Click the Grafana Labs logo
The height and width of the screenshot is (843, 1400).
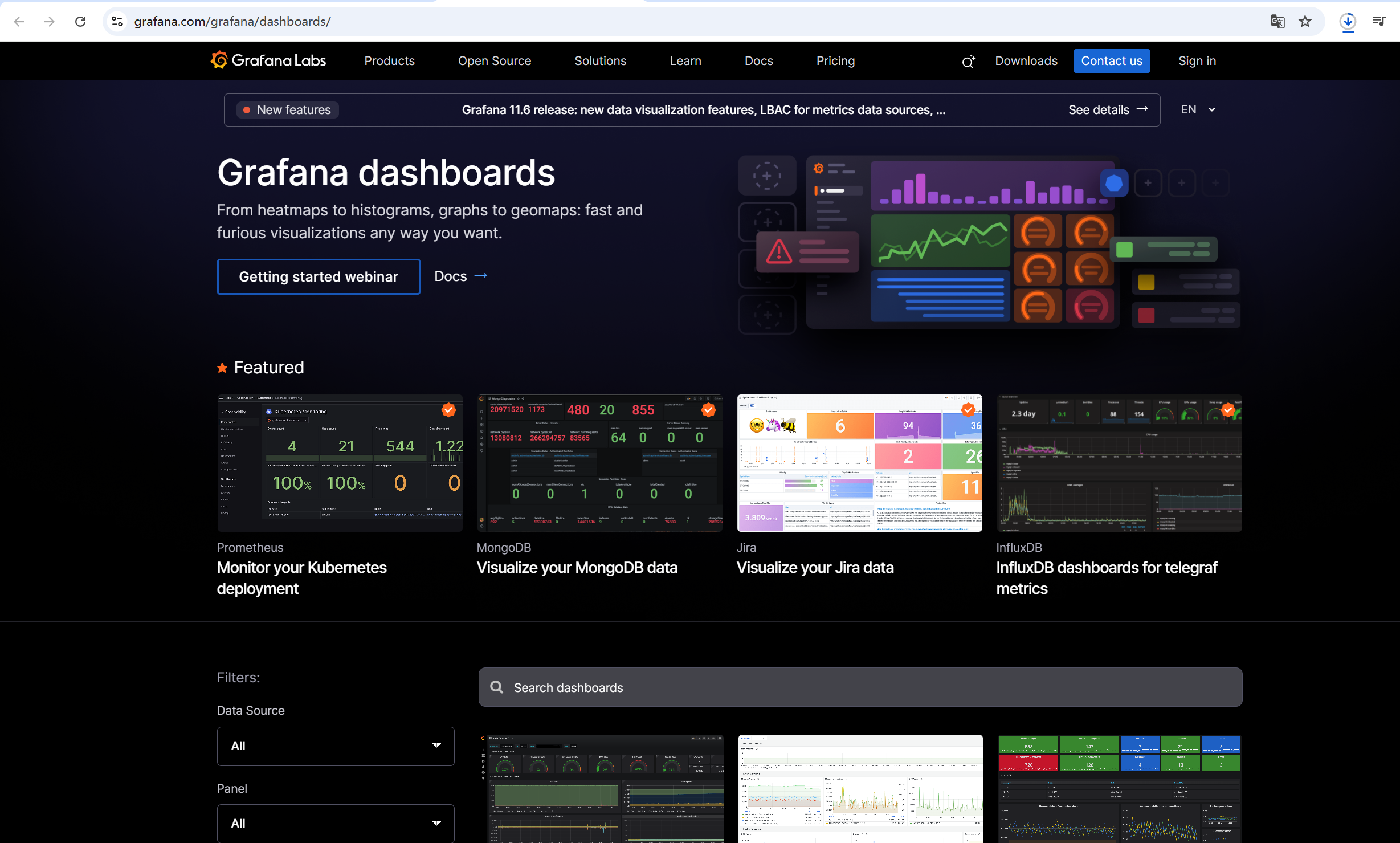coord(268,60)
